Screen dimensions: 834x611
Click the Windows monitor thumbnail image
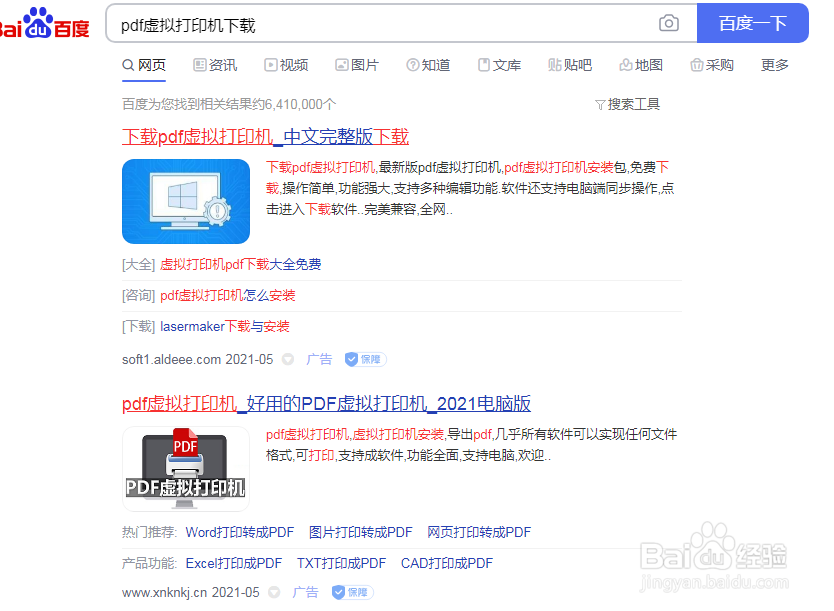(x=186, y=201)
